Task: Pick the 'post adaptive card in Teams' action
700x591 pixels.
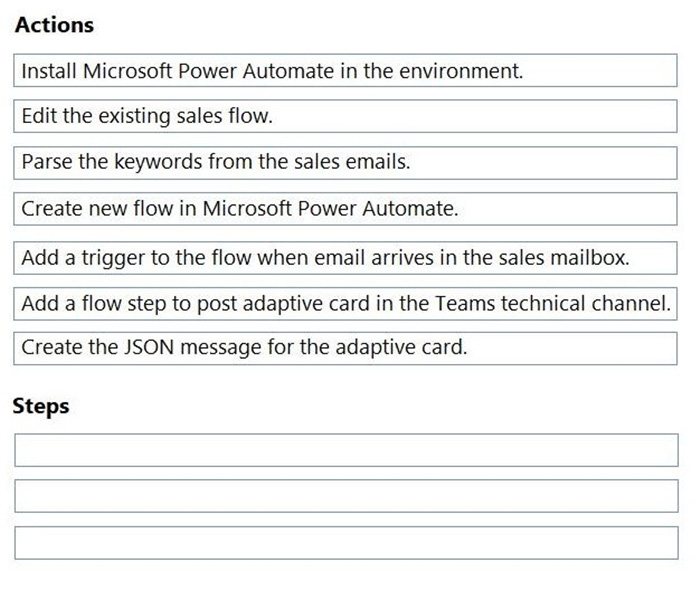Action: [346, 303]
